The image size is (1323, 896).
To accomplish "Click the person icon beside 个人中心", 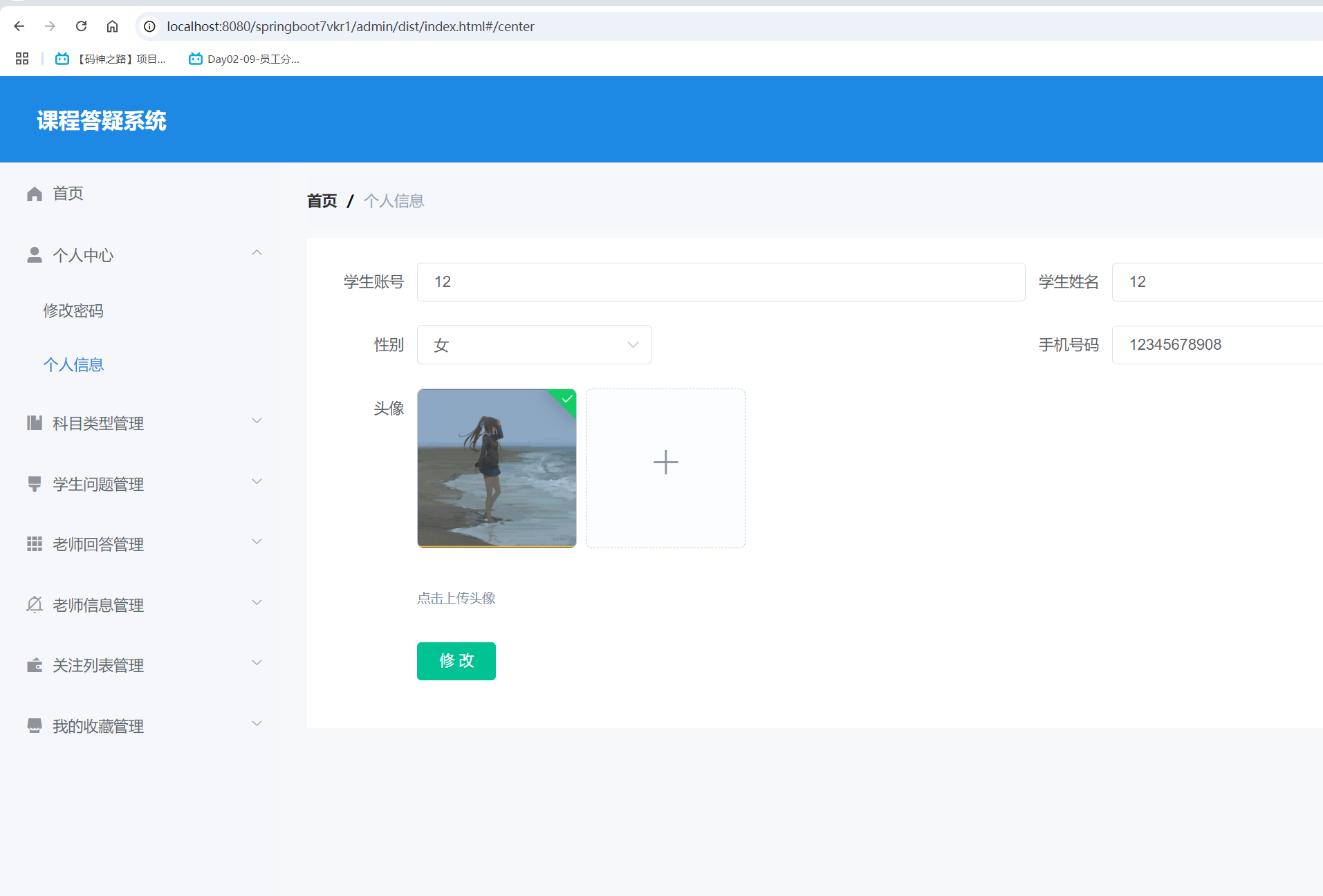I will click(35, 255).
